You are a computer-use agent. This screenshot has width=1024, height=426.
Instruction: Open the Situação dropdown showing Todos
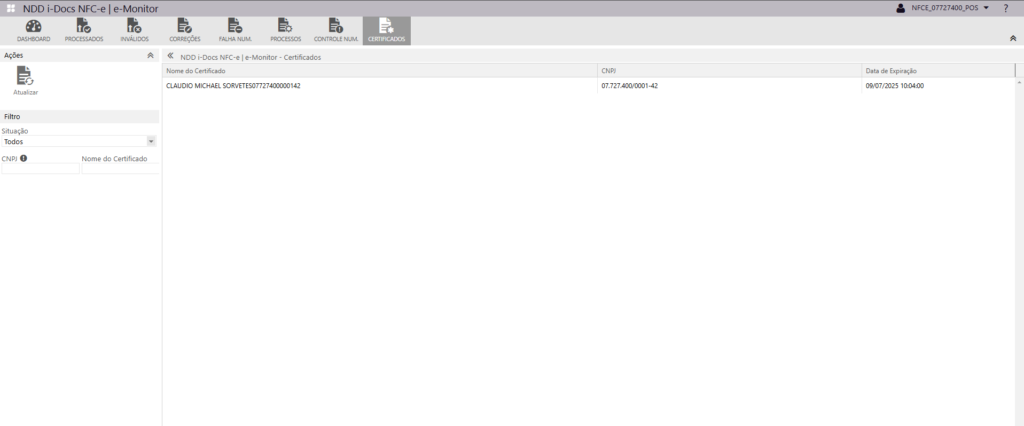[79, 141]
